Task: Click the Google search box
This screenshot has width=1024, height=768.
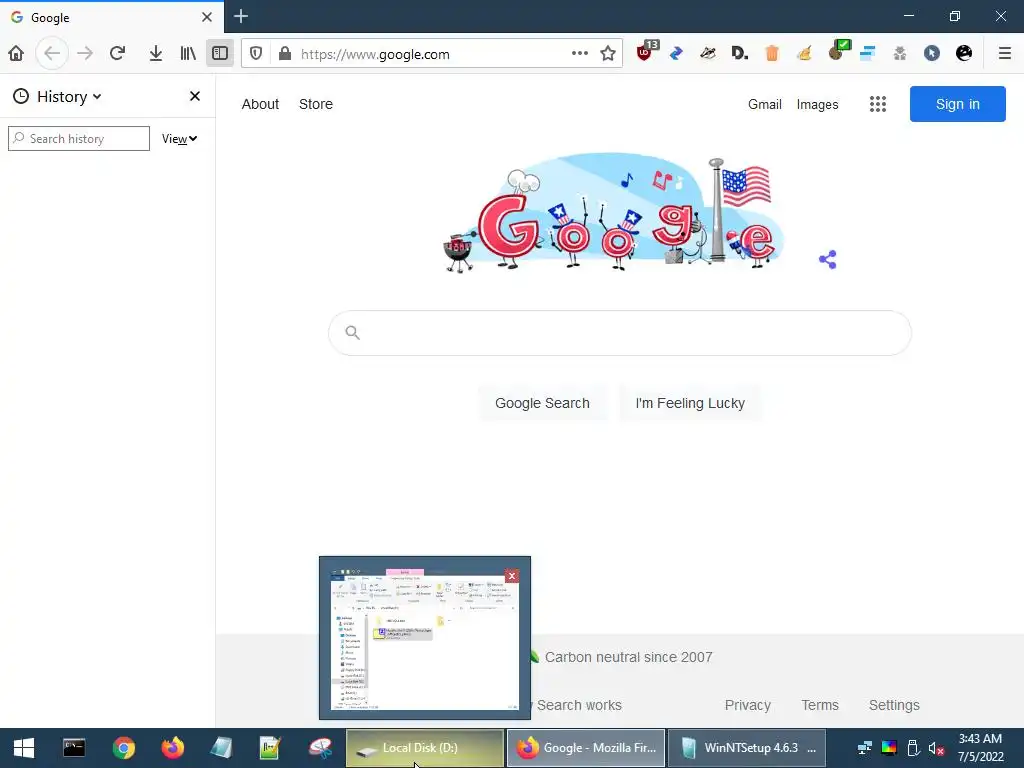Action: coord(620,333)
